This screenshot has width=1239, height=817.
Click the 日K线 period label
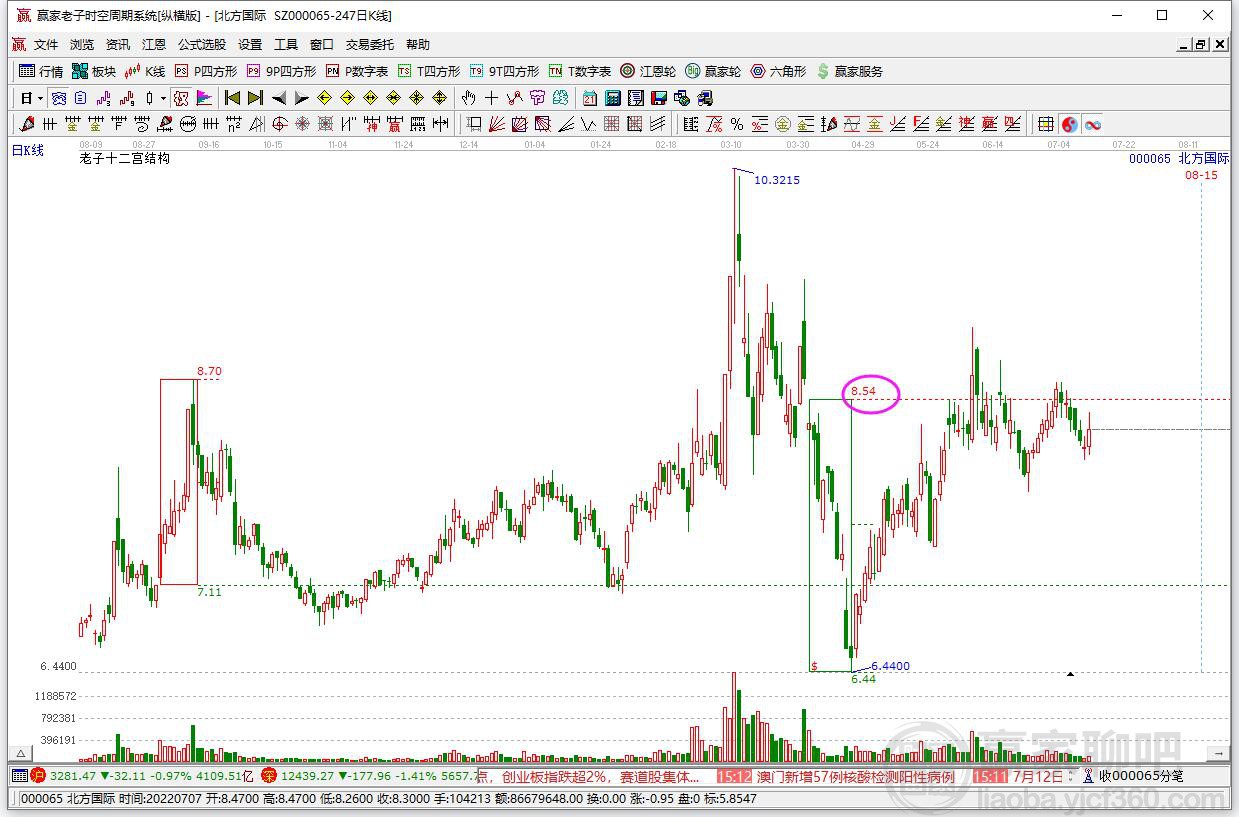[28, 150]
